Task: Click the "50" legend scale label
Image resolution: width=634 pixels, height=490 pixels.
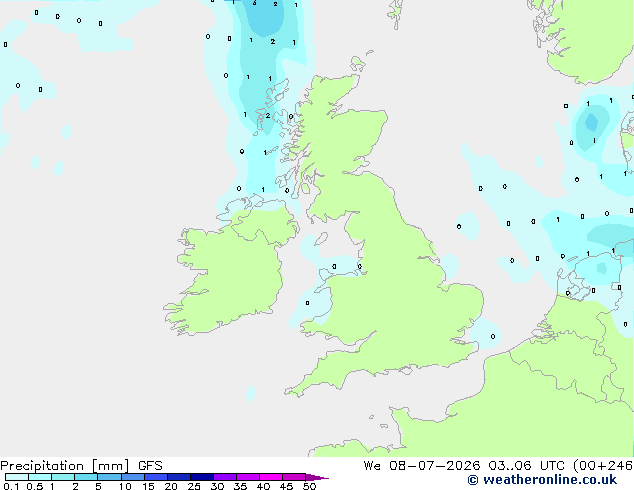Action: [309, 486]
